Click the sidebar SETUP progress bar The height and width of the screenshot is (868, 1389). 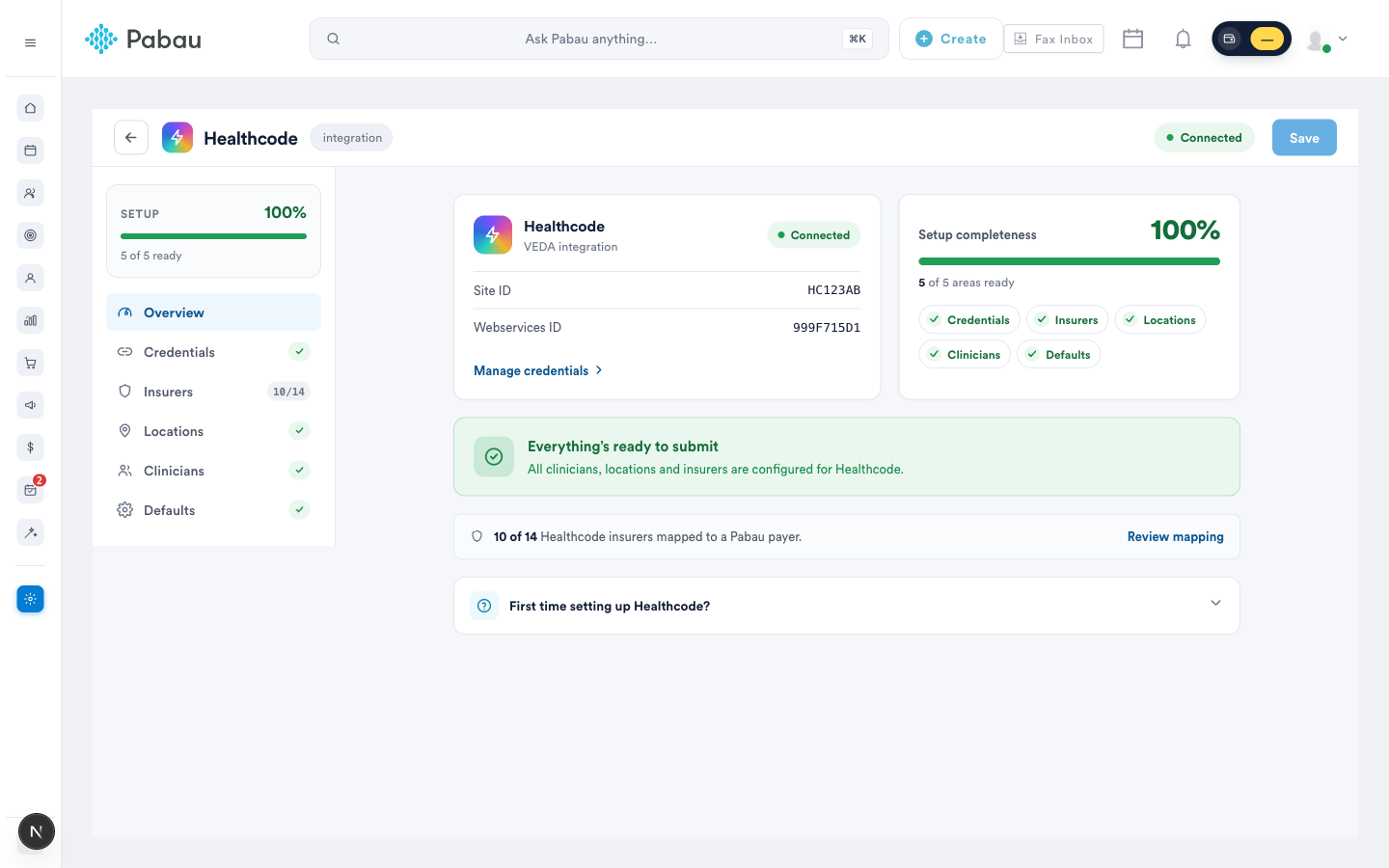coord(213,236)
